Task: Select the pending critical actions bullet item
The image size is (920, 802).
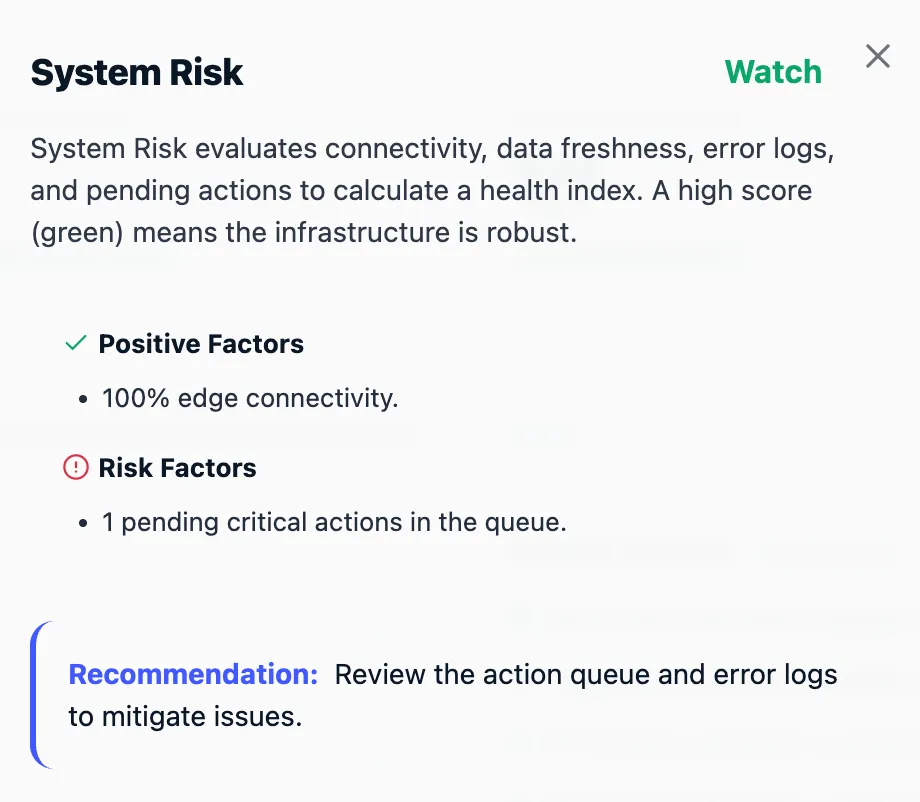Action: [x=334, y=522]
